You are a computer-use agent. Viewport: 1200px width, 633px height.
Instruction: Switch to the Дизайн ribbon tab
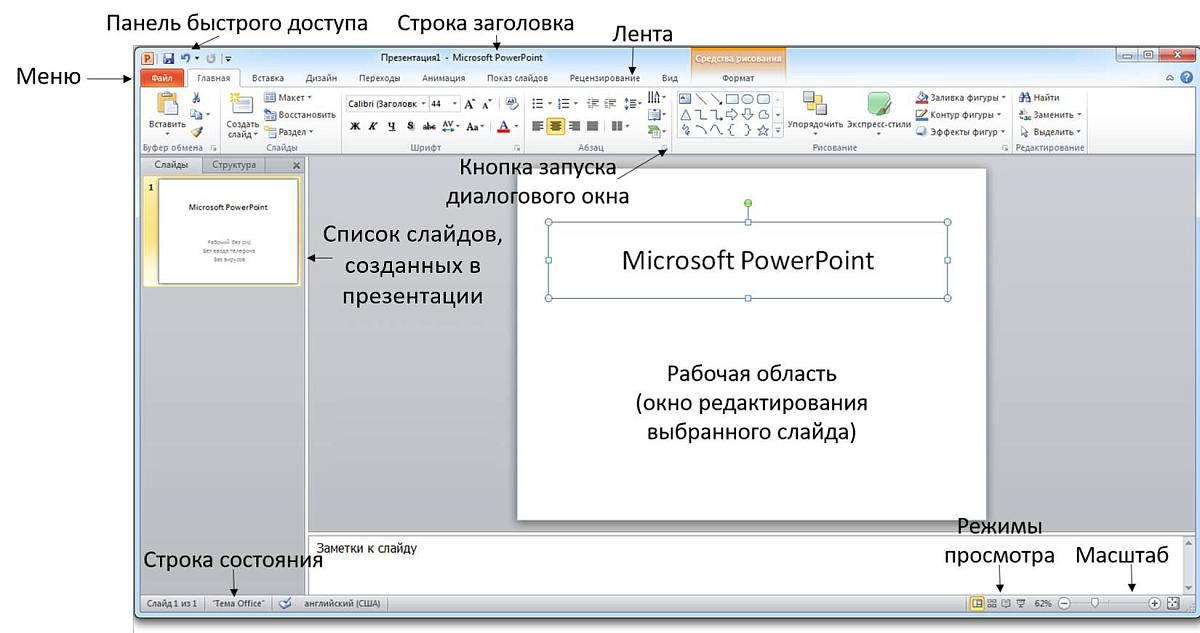coord(321,78)
